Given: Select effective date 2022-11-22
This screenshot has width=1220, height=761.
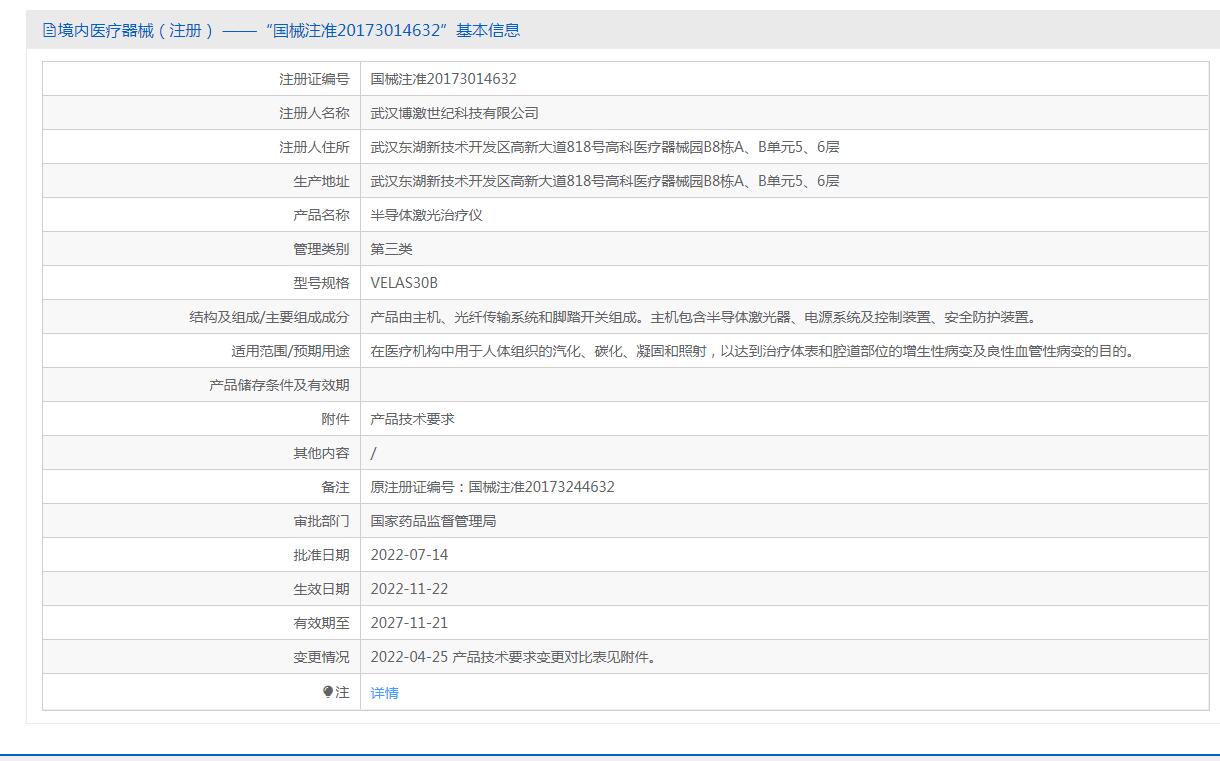Looking at the screenshot, I should [409, 589].
